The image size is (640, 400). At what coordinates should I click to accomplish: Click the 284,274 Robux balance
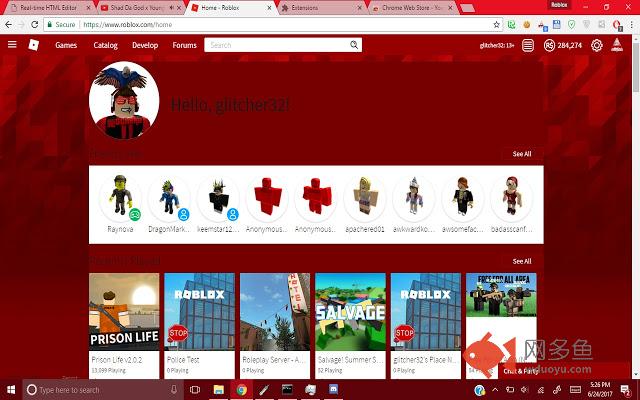pyautogui.click(x=570, y=45)
